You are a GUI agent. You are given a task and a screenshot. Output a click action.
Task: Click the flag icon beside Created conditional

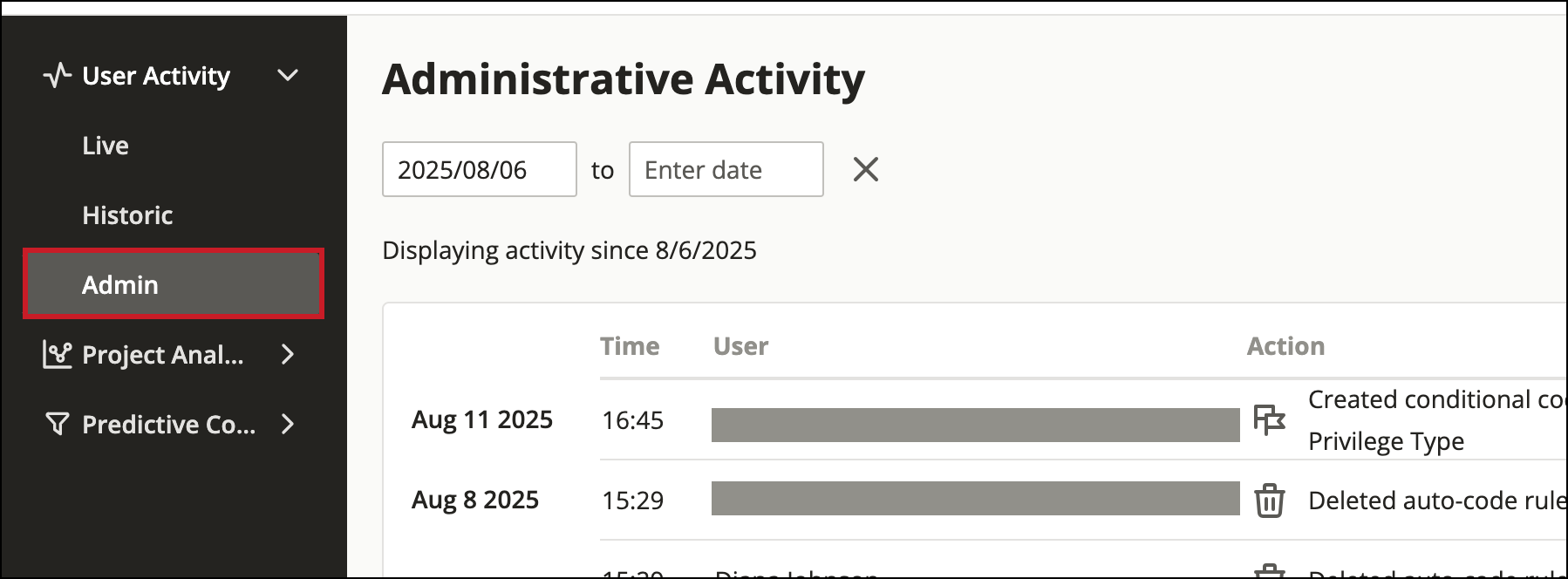tap(1270, 420)
